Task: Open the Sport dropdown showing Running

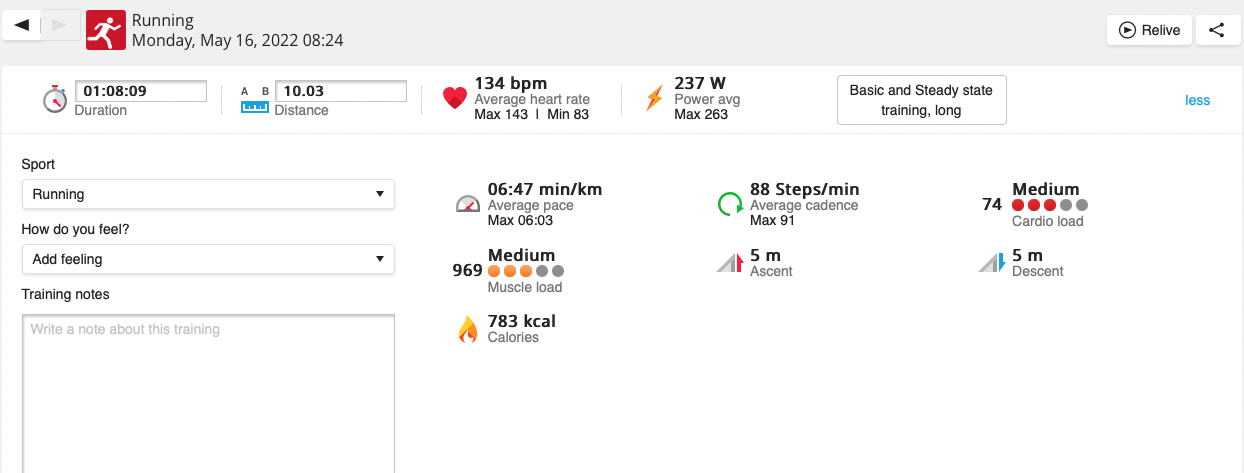Action: point(208,194)
